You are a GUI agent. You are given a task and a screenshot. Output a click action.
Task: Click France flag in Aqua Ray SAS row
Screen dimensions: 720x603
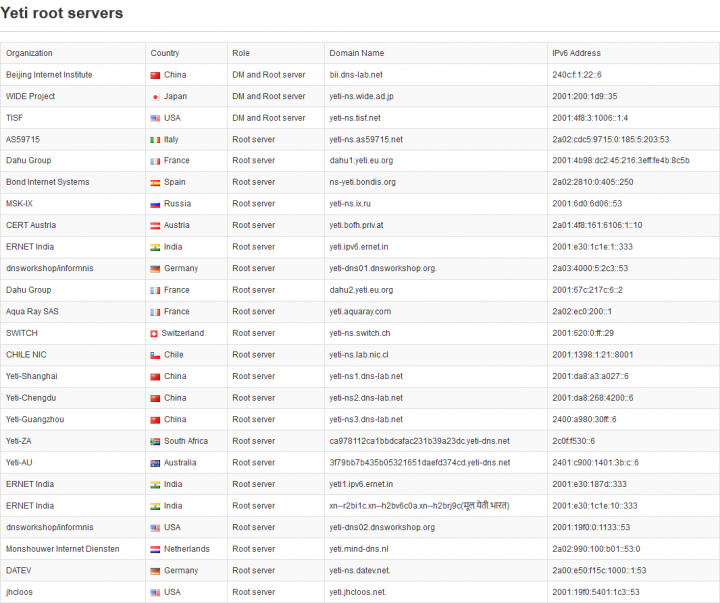(155, 312)
